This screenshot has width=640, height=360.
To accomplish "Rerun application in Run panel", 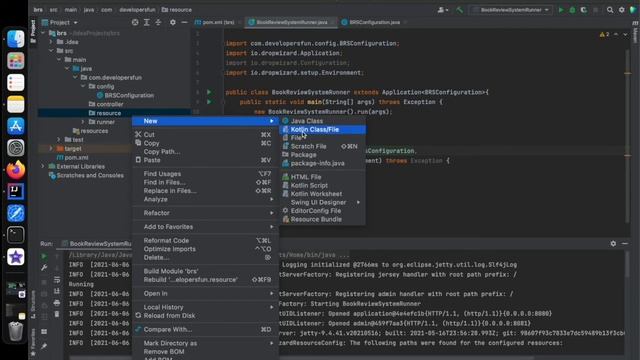I will click(x=44, y=256).
